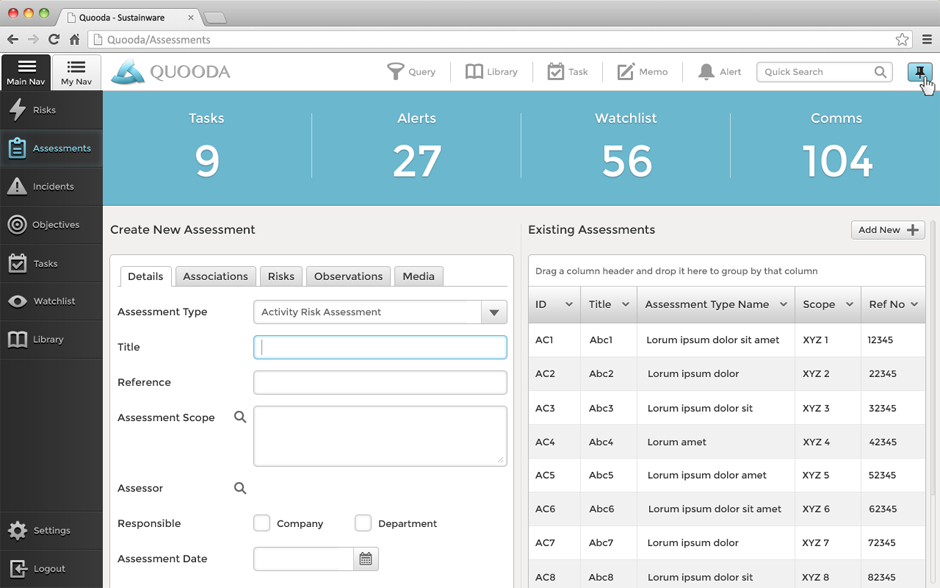Click the Query funnel icon
The image size is (940, 588).
[396, 72]
